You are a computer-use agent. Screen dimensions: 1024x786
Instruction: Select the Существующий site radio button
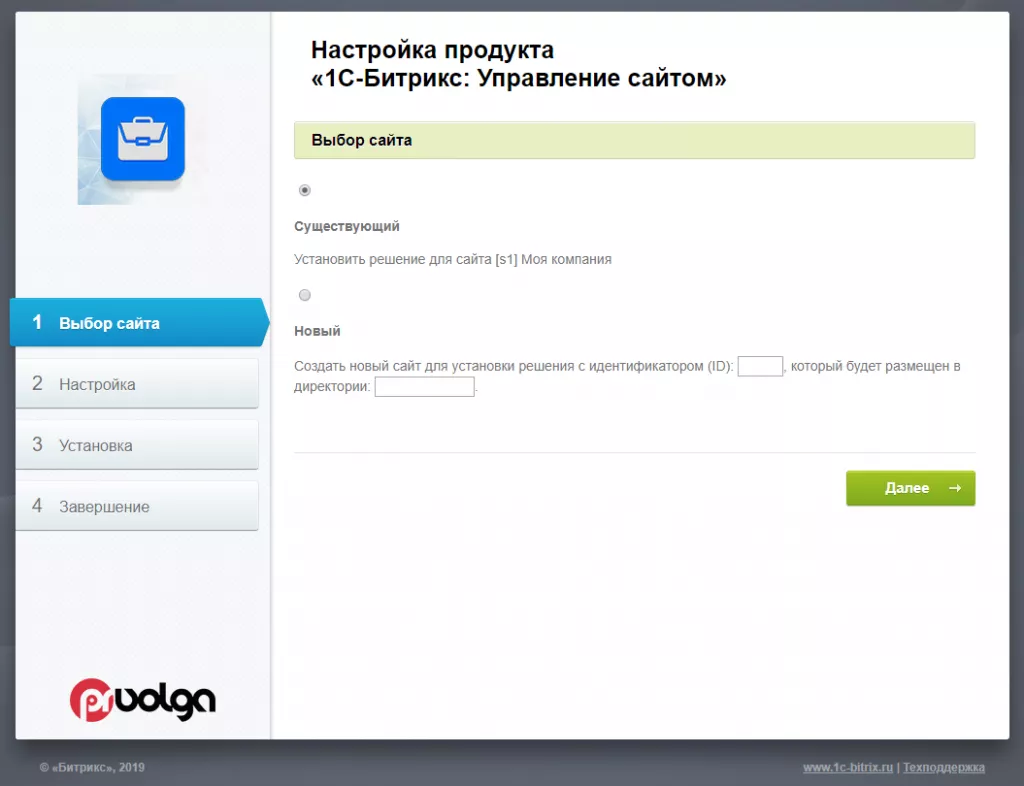(x=304, y=190)
